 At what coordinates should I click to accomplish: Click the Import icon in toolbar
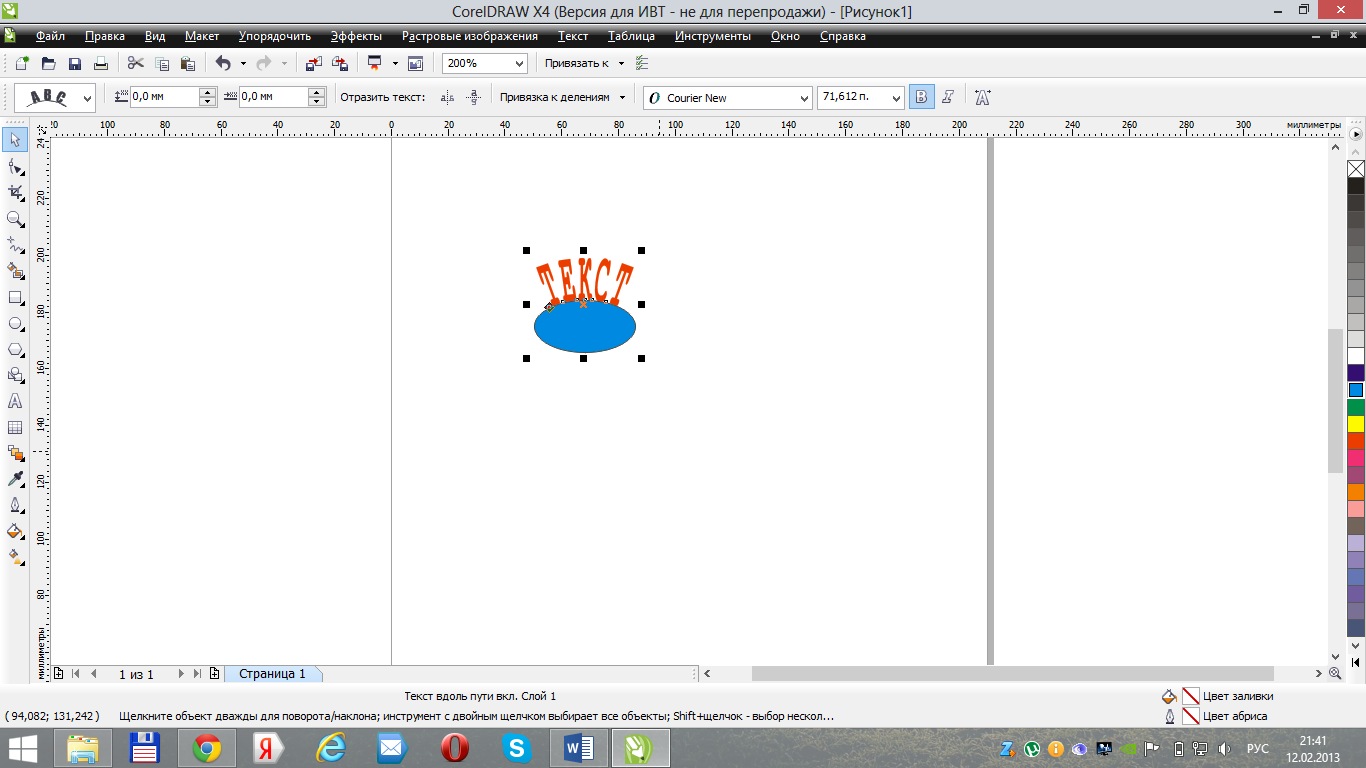coord(313,64)
